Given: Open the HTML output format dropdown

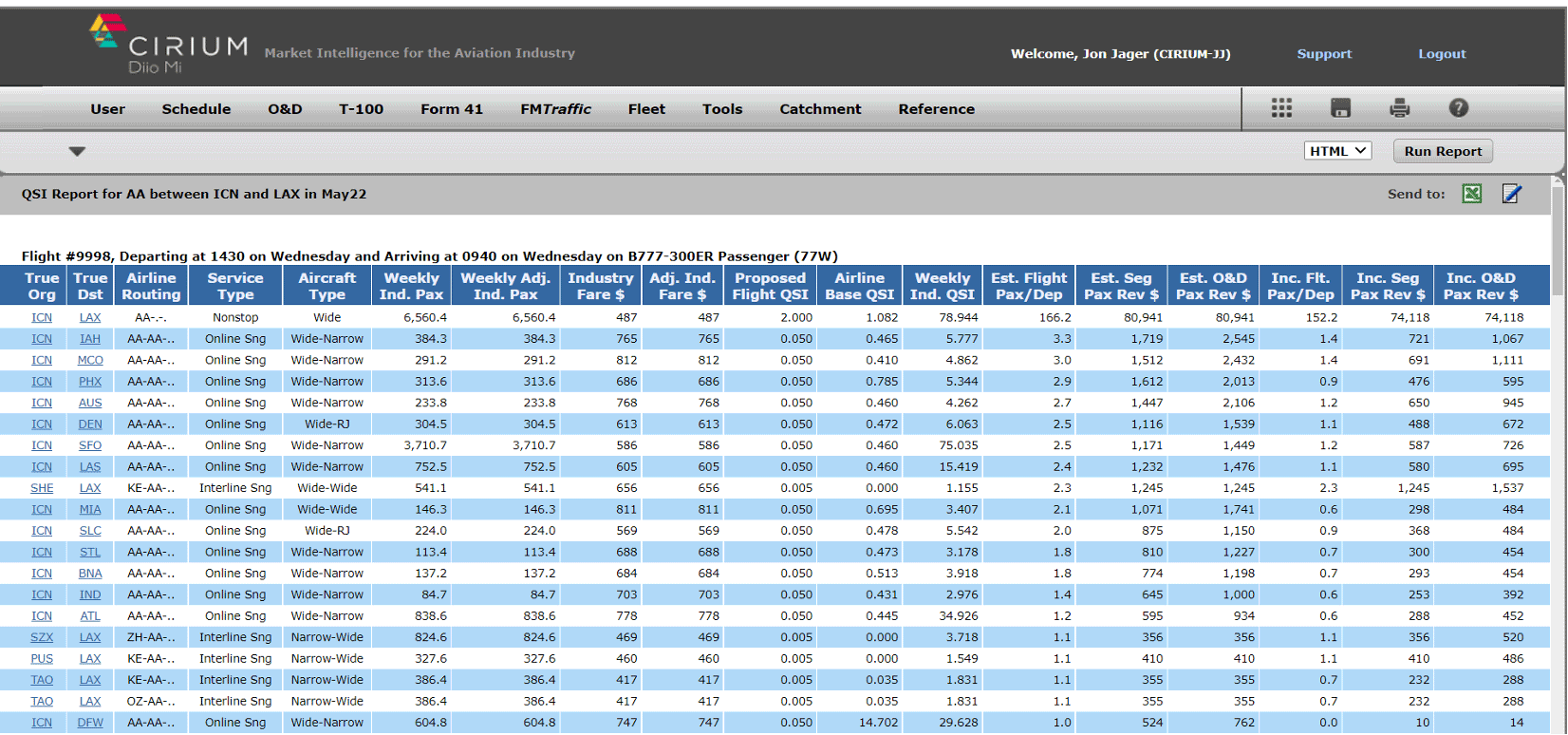Looking at the screenshot, I should tap(1337, 151).
